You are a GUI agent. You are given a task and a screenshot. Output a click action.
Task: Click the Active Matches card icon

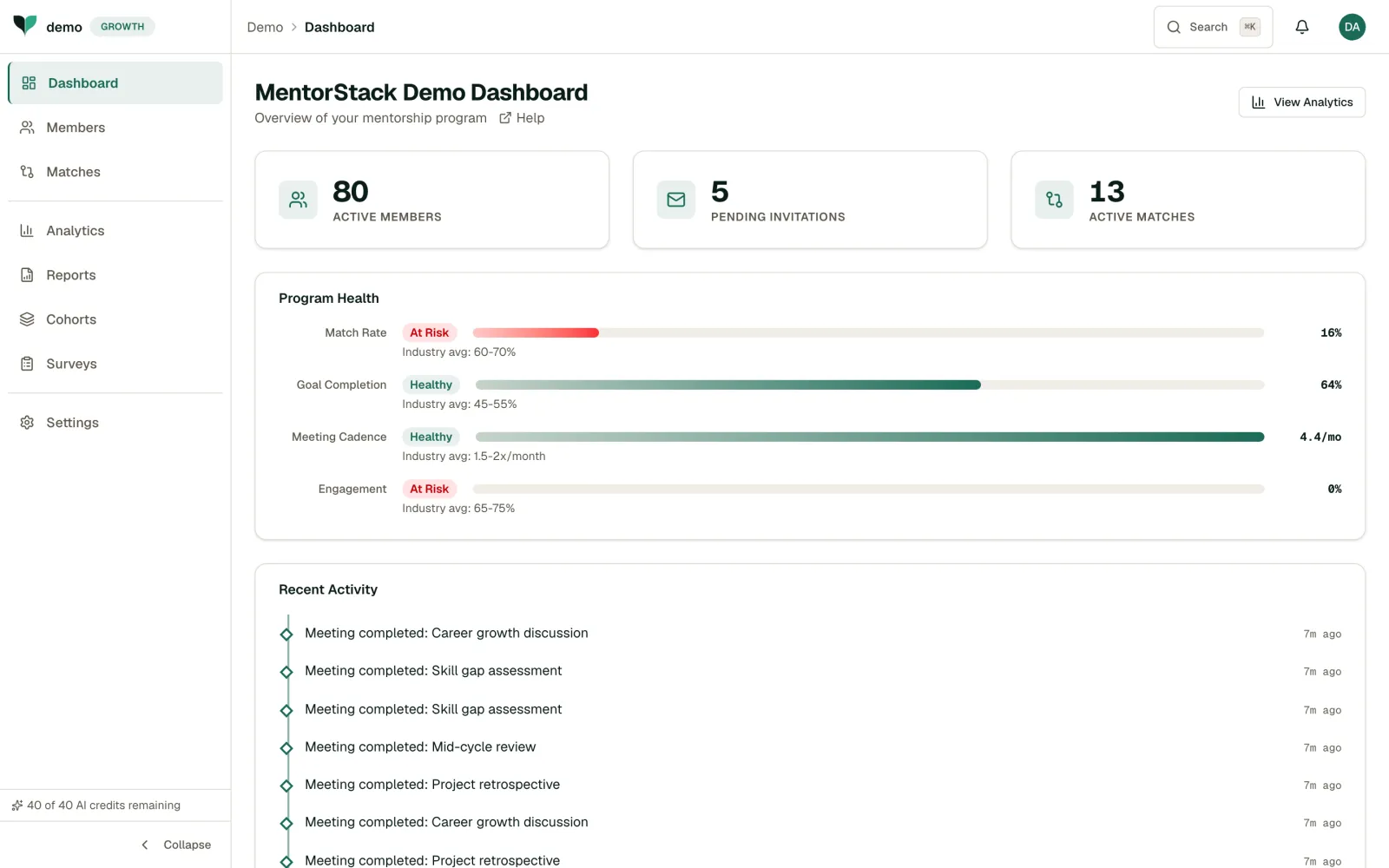[x=1054, y=200]
